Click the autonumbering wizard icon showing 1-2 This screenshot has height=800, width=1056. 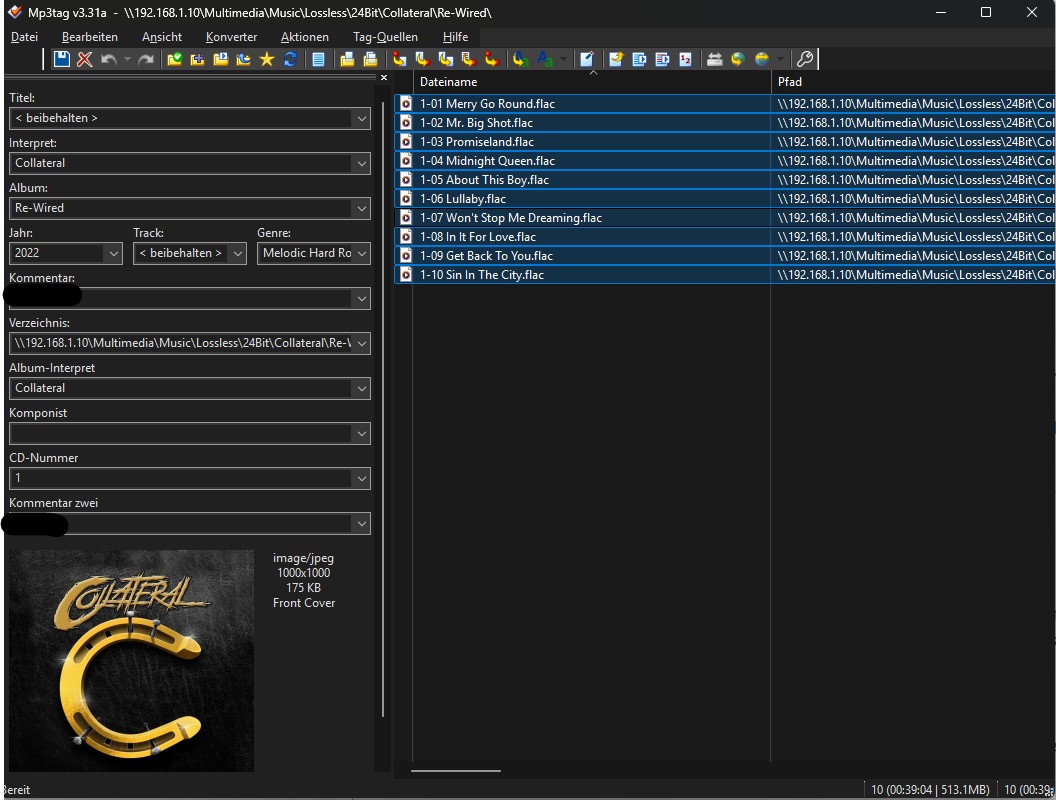[x=686, y=59]
